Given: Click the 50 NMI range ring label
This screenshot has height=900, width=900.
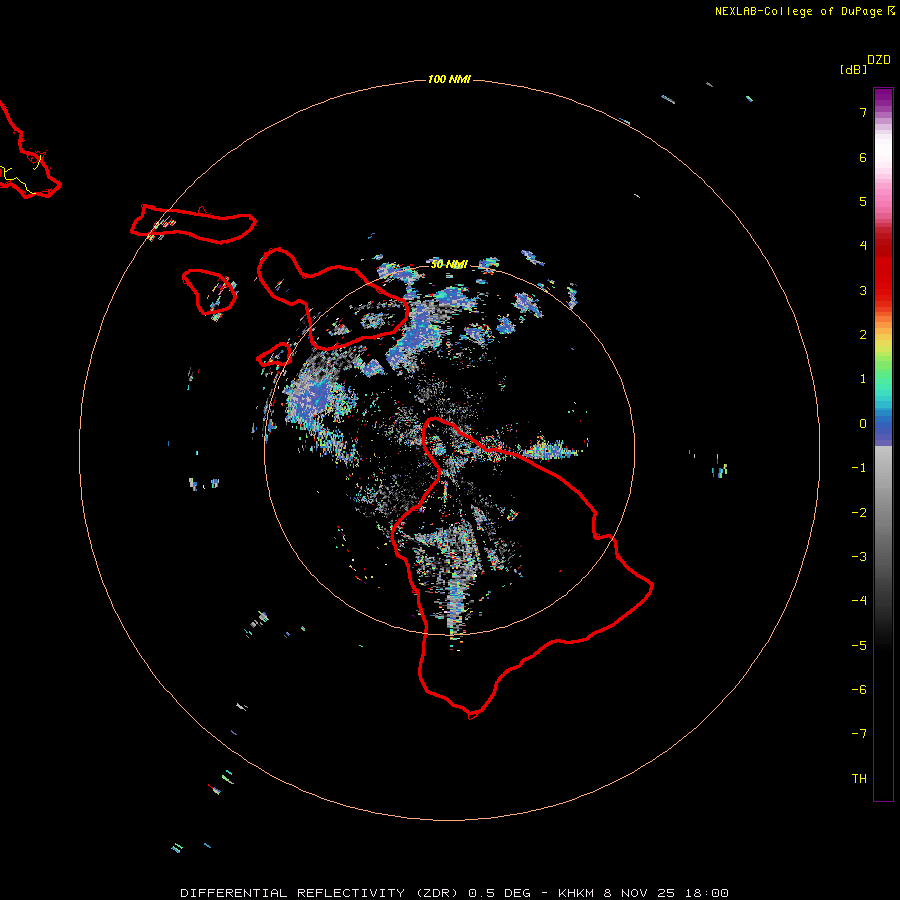Looking at the screenshot, I should tap(449, 265).
